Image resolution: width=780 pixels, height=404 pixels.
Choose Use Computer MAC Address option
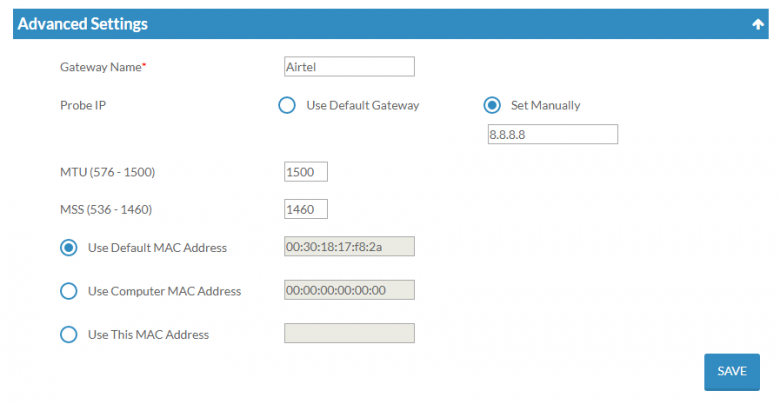69,291
